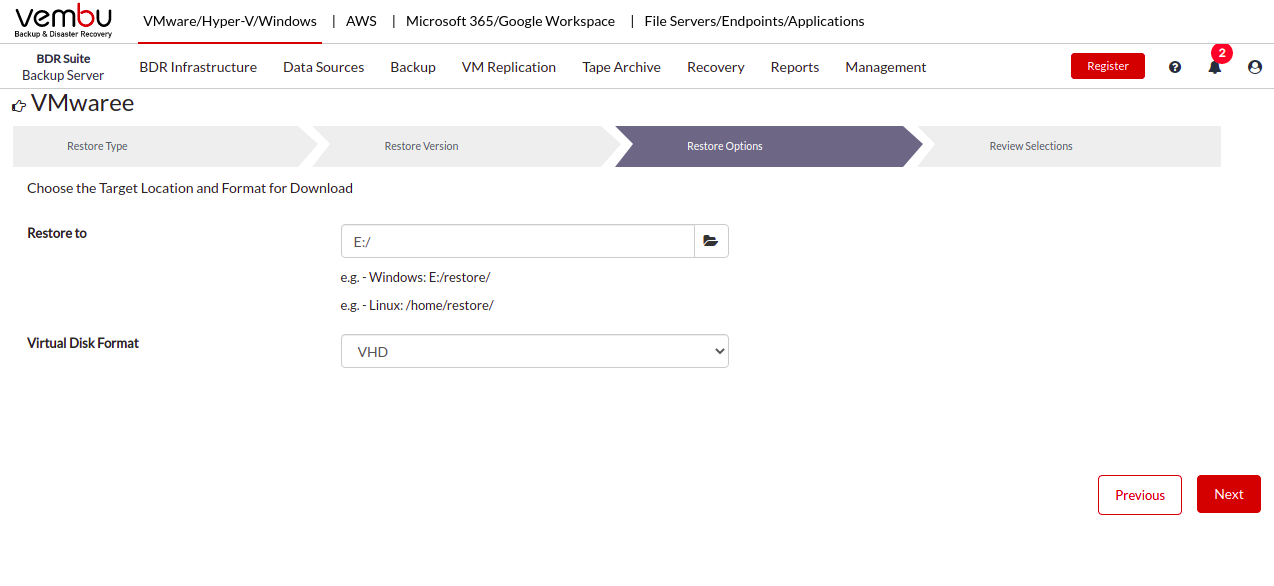
Task: Jump to the Restore Version step
Action: point(421,146)
